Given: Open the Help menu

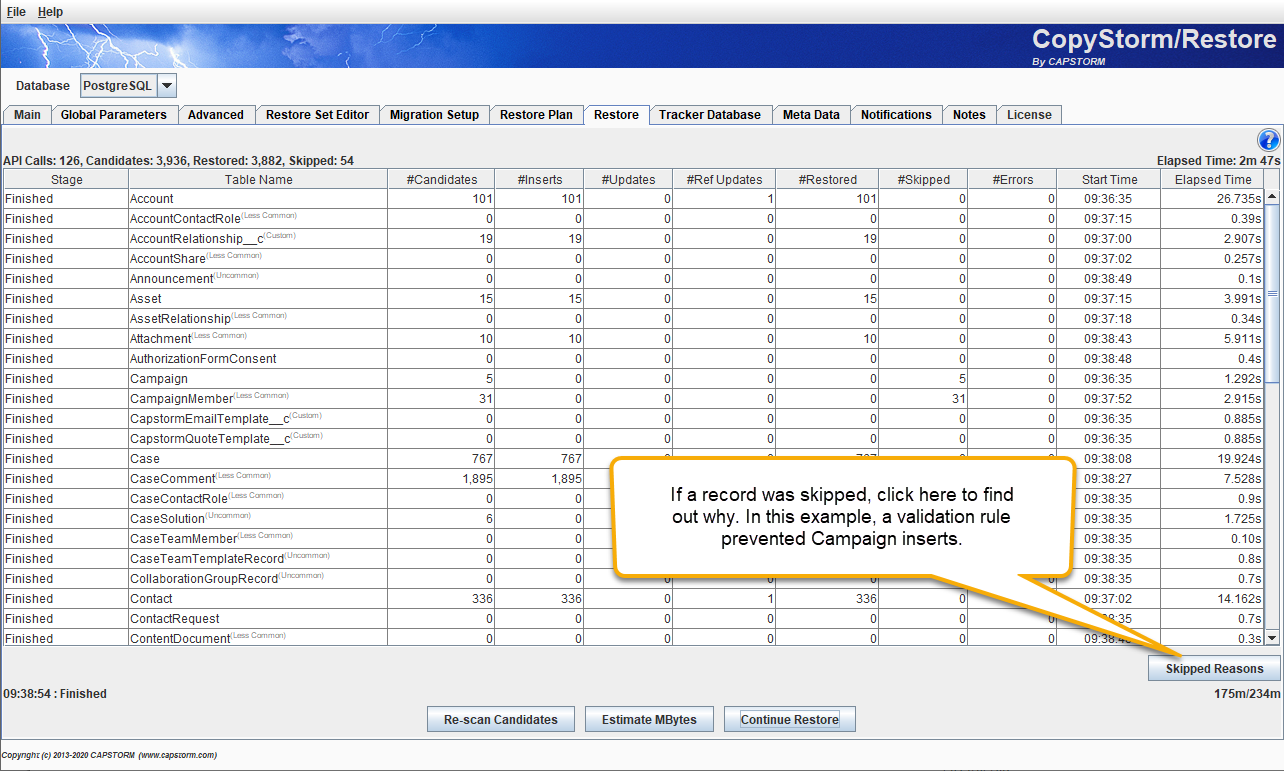Looking at the screenshot, I should click(x=50, y=12).
